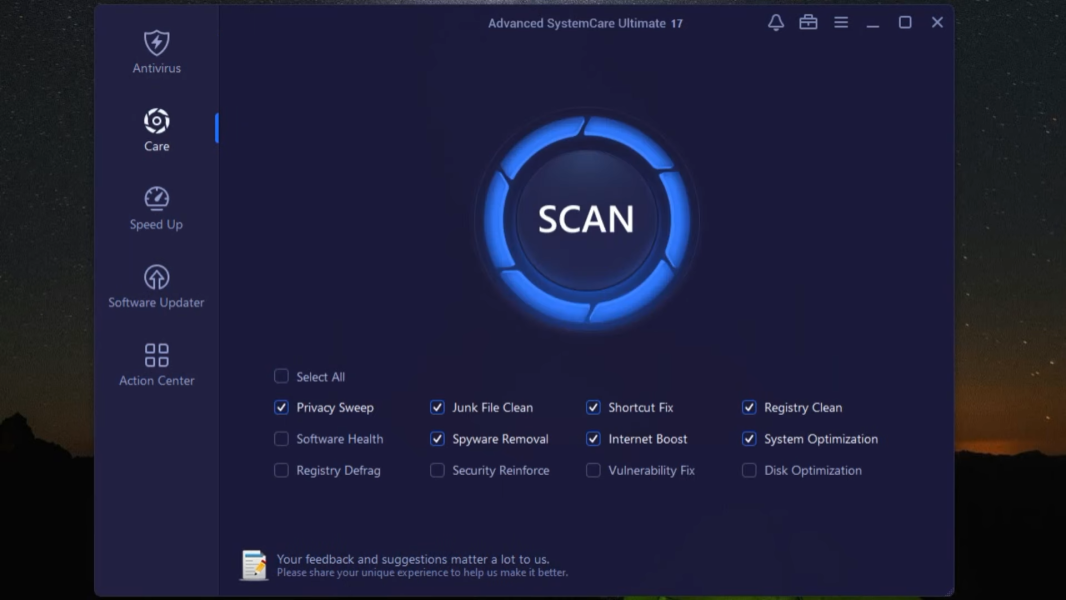Click 'Please share your unique experience' text
This screenshot has width=1066, height=600.
(422, 573)
